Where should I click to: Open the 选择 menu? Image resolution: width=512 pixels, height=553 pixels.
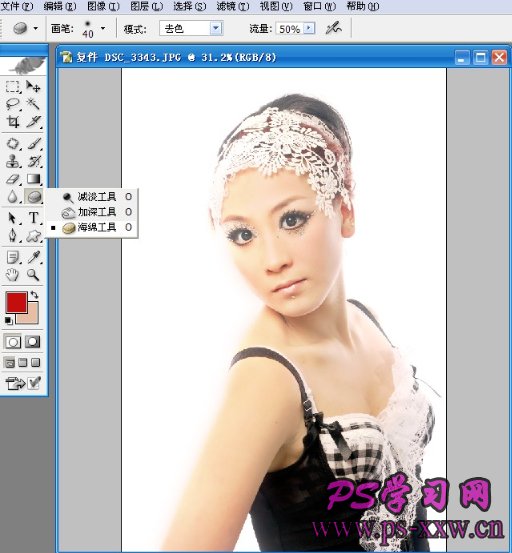point(189,6)
